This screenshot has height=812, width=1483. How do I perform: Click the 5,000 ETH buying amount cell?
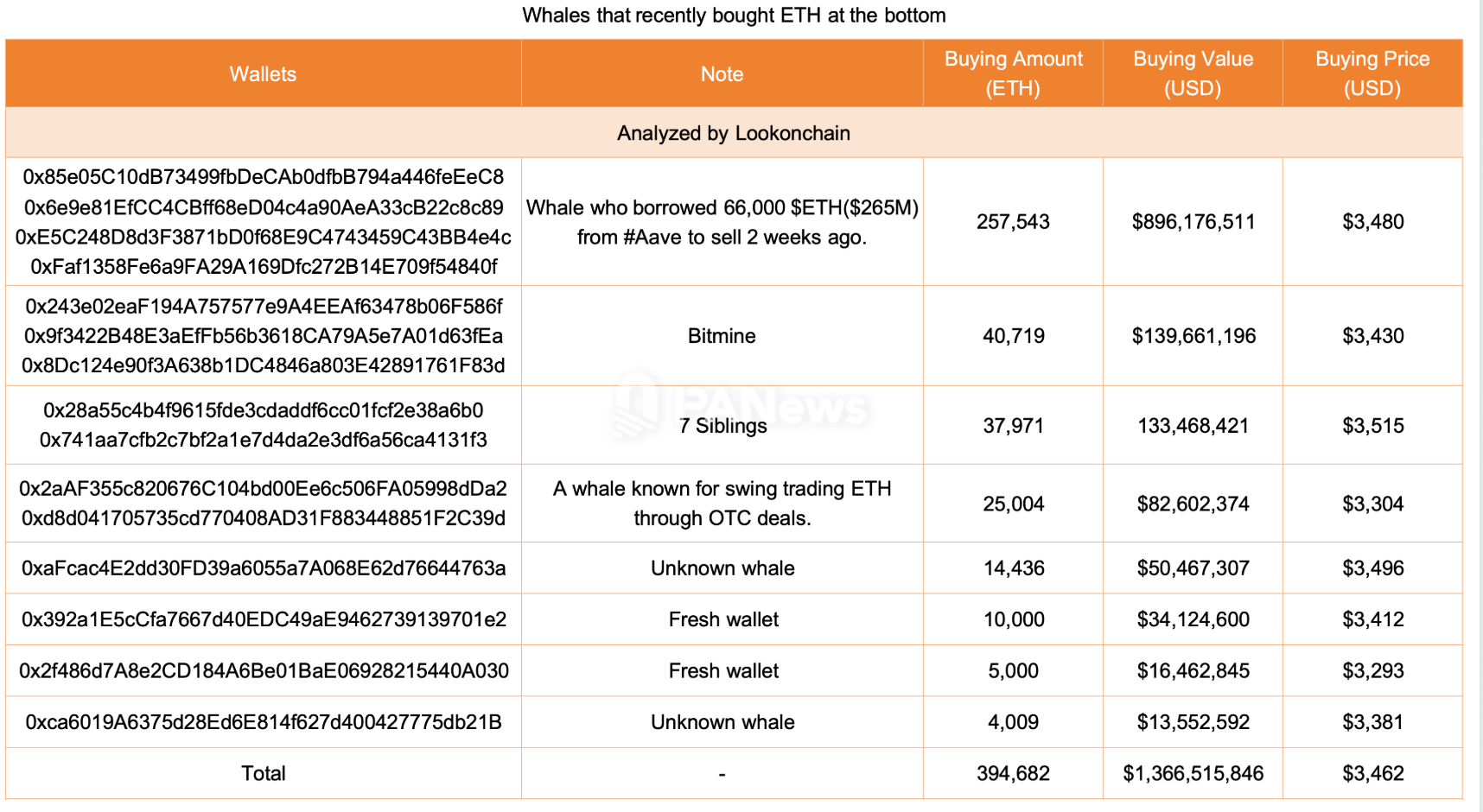[1013, 671]
